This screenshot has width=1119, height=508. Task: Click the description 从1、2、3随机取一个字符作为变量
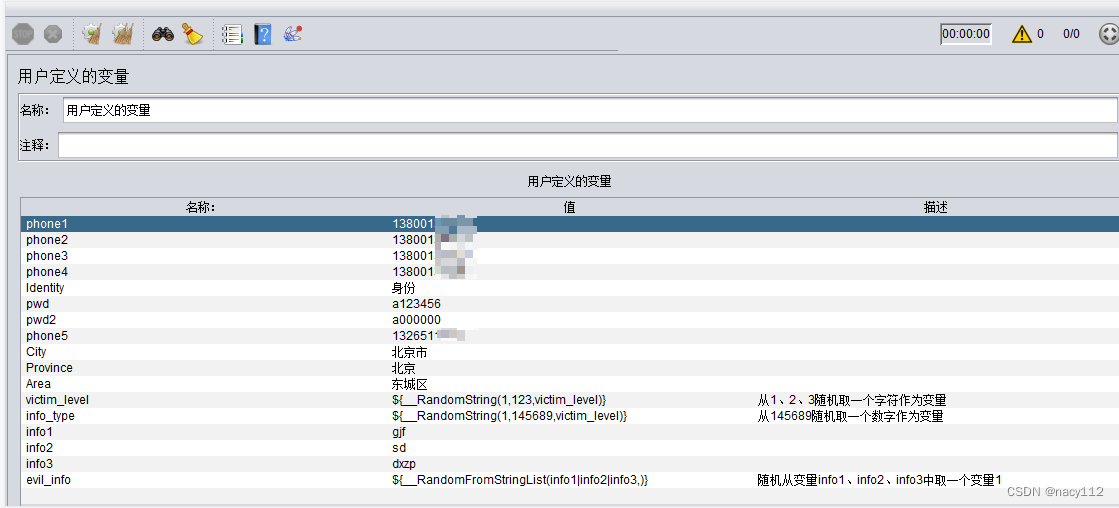click(x=851, y=400)
